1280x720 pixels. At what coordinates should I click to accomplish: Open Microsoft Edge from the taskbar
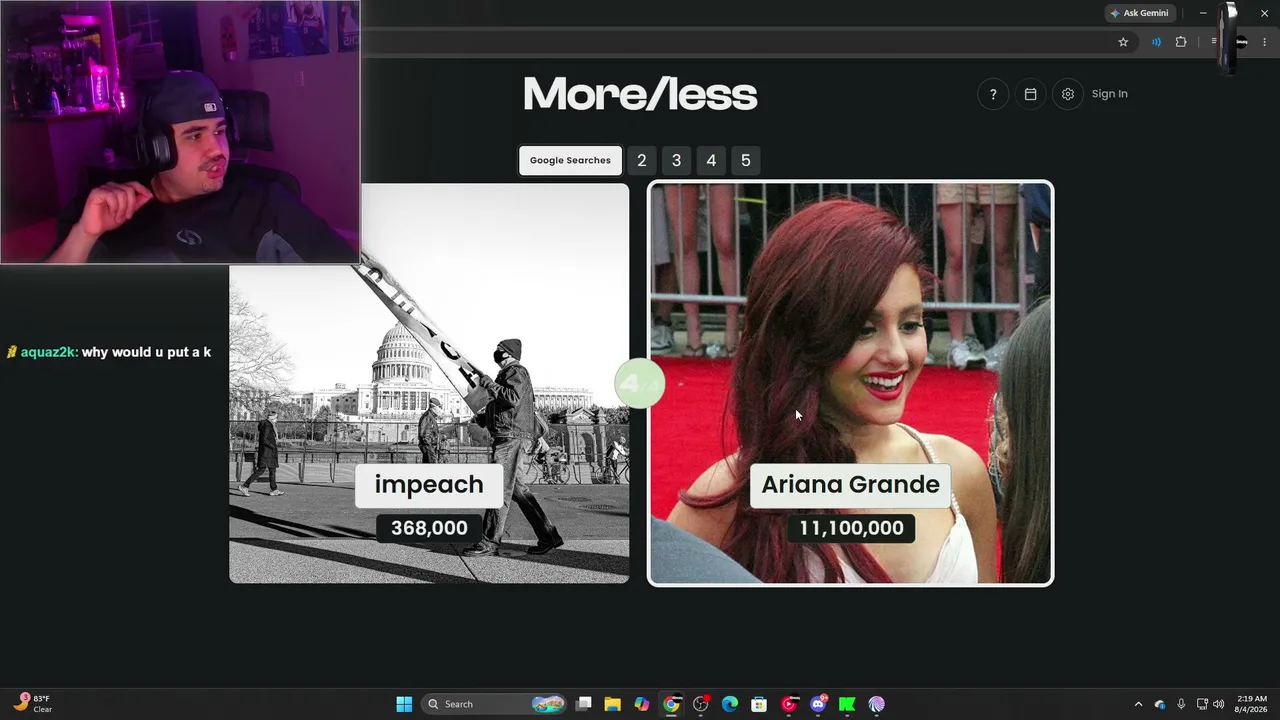point(730,704)
